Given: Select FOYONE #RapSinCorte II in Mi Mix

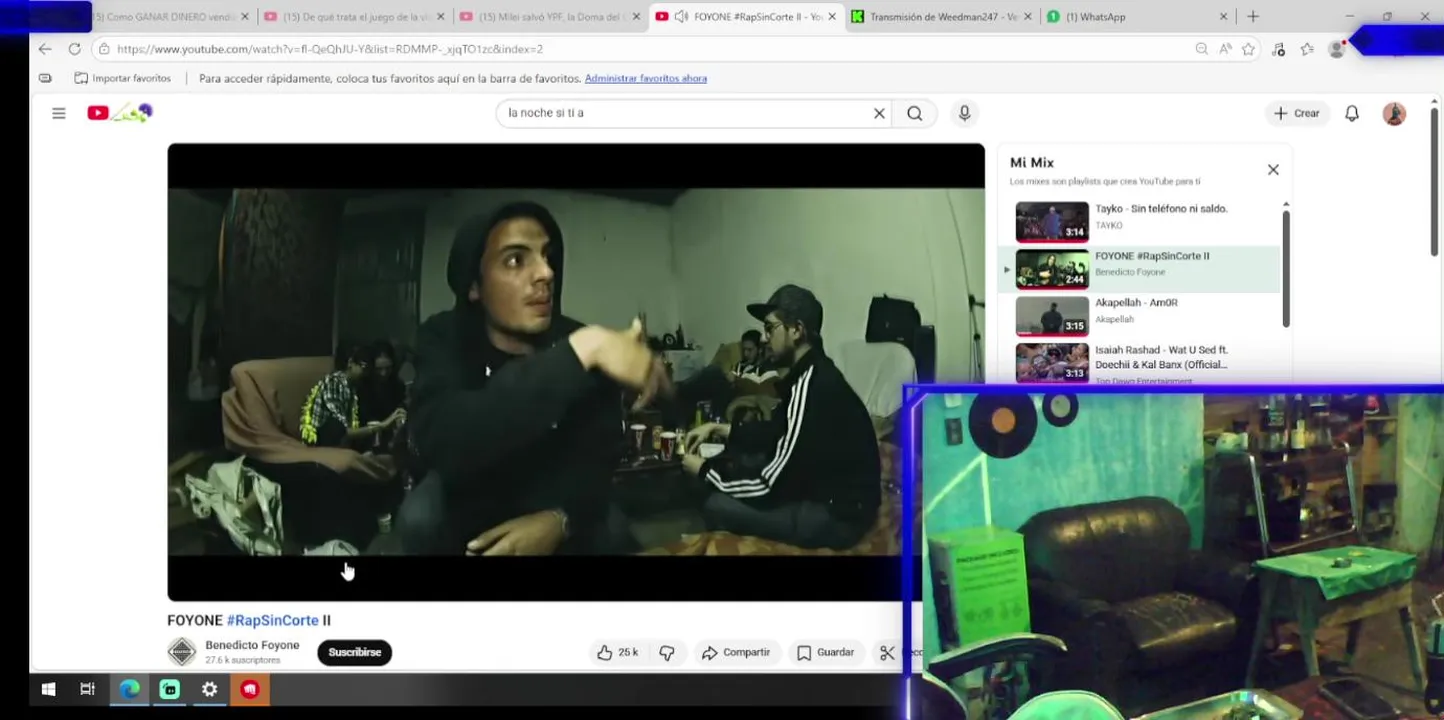Looking at the screenshot, I should click(1139, 269).
